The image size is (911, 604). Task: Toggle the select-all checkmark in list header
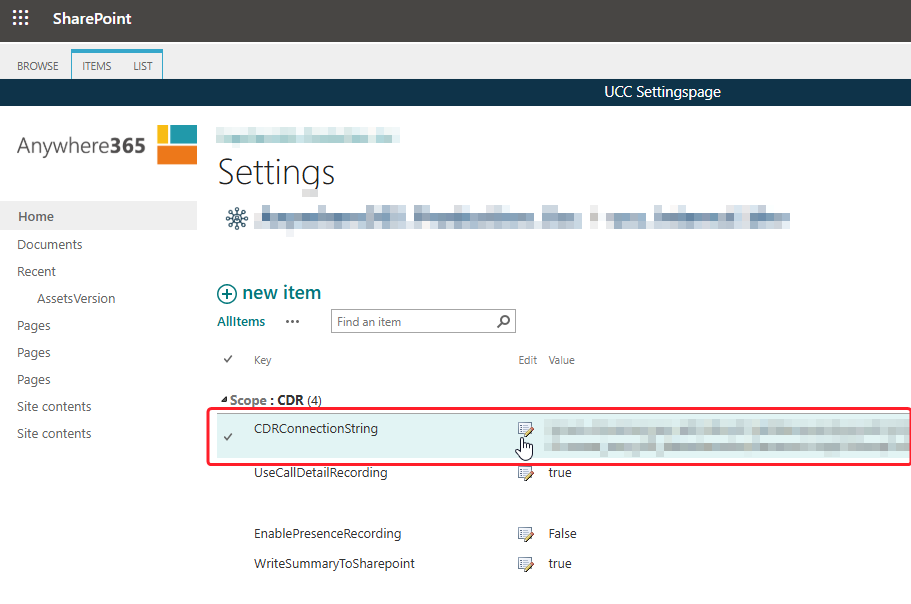coord(228,359)
